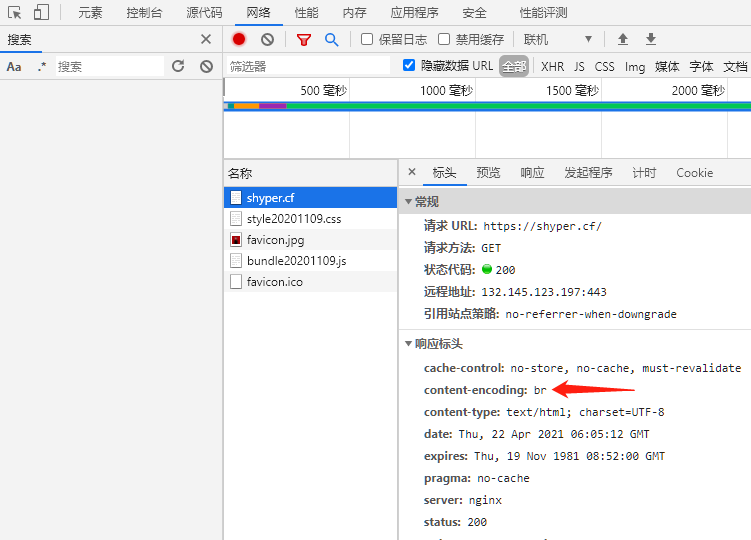Open the 联机 throttling dropdown

coord(558,39)
